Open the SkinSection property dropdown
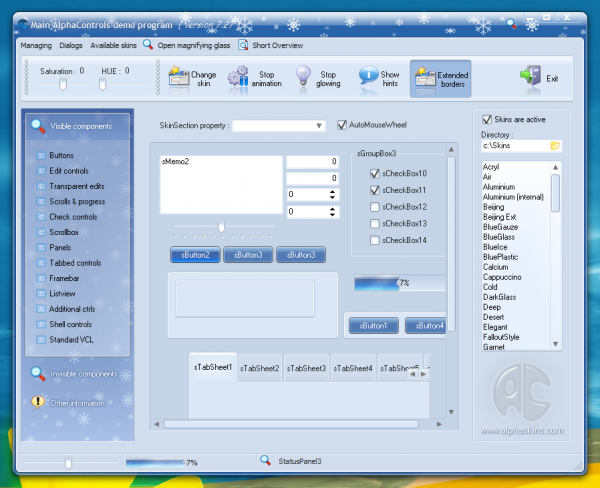 tap(318, 126)
